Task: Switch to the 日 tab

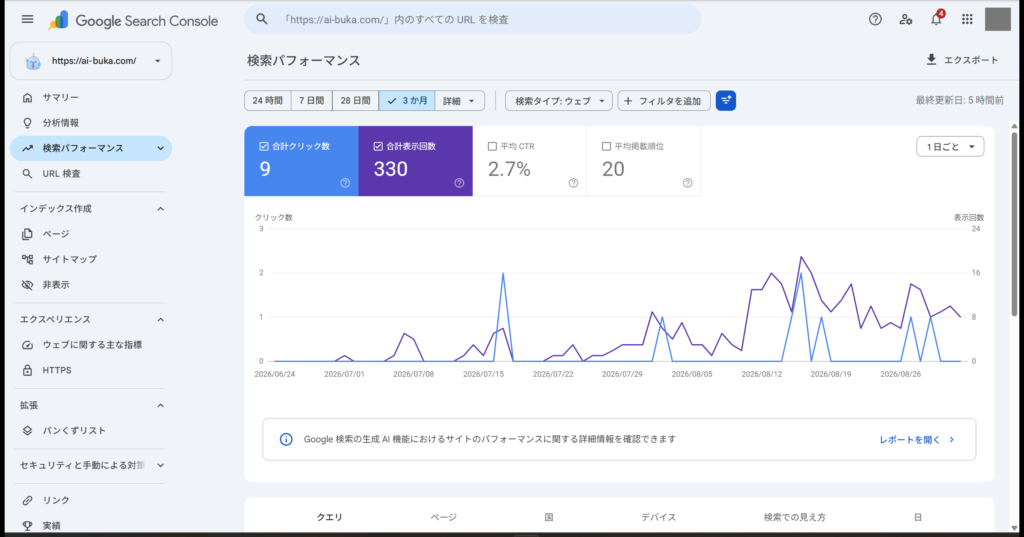Action: (918, 517)
